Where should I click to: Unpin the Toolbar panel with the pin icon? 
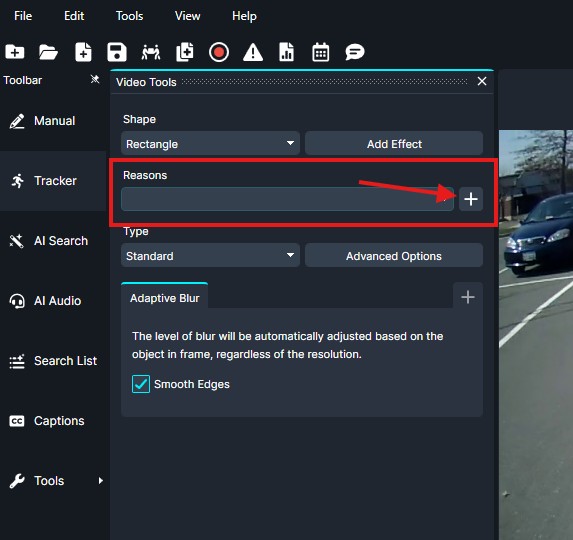coord(95,79)
